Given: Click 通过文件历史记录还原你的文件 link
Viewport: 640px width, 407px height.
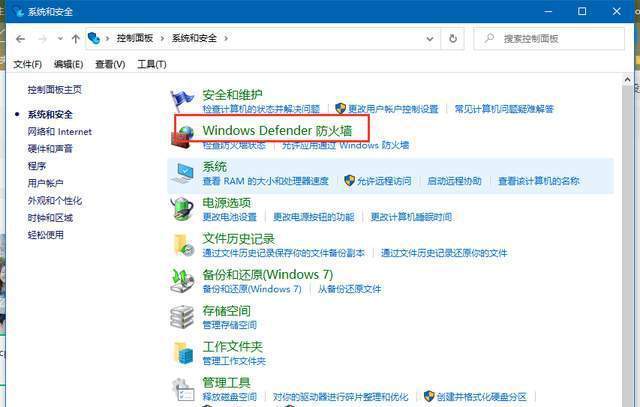Looking at the screenshot, I should pos(444,253).
